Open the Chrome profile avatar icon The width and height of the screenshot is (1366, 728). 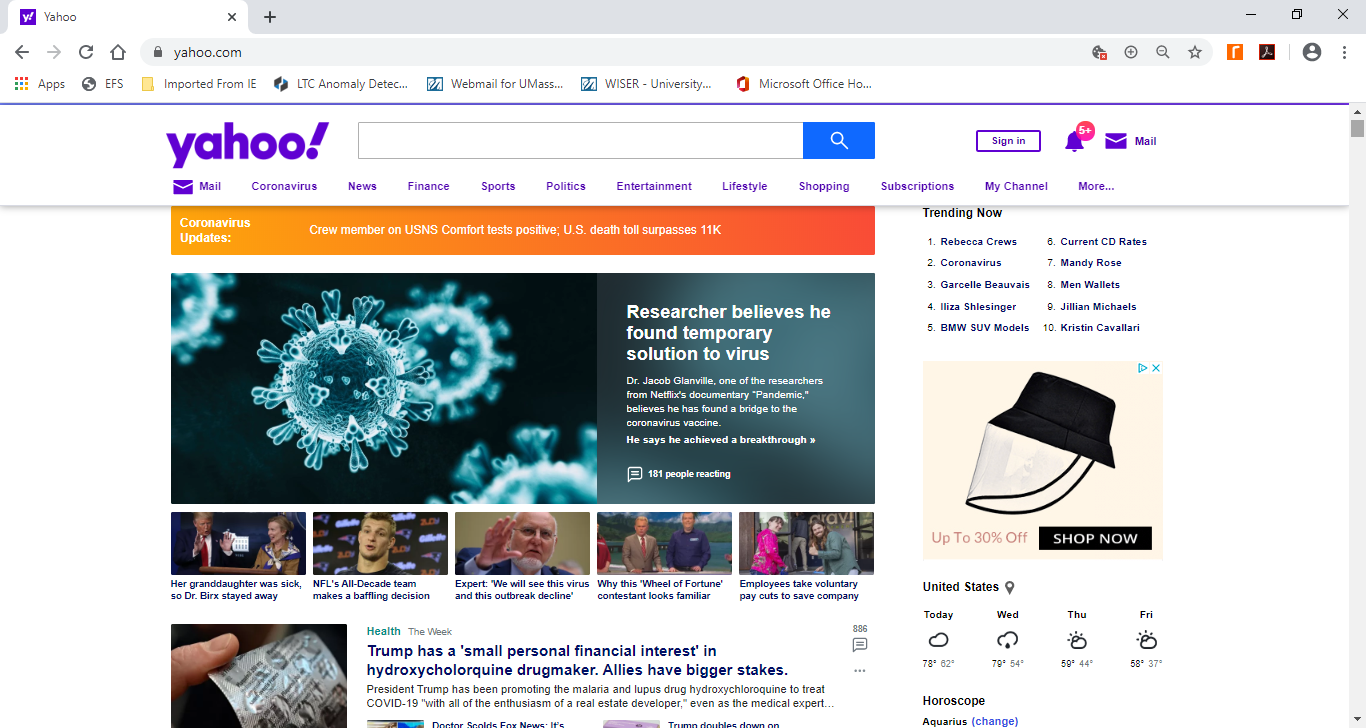pos(1312,52)
